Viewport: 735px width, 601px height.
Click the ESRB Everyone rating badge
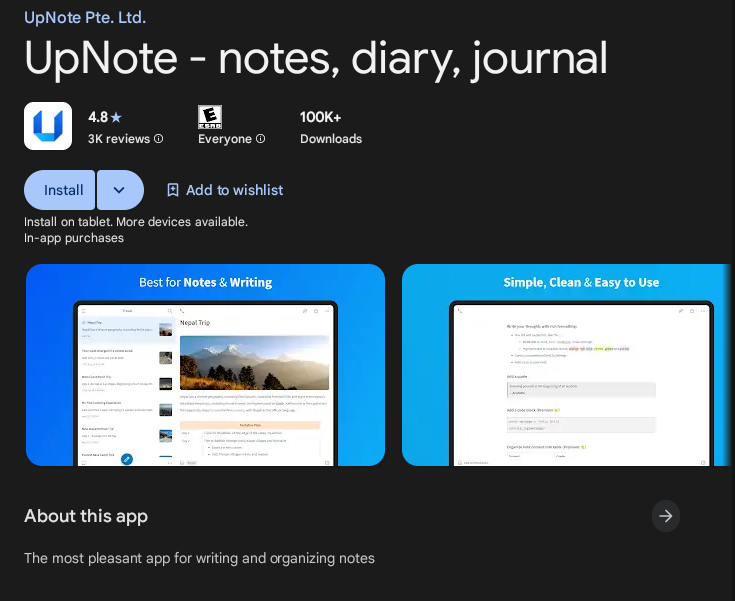click(210, 116)
